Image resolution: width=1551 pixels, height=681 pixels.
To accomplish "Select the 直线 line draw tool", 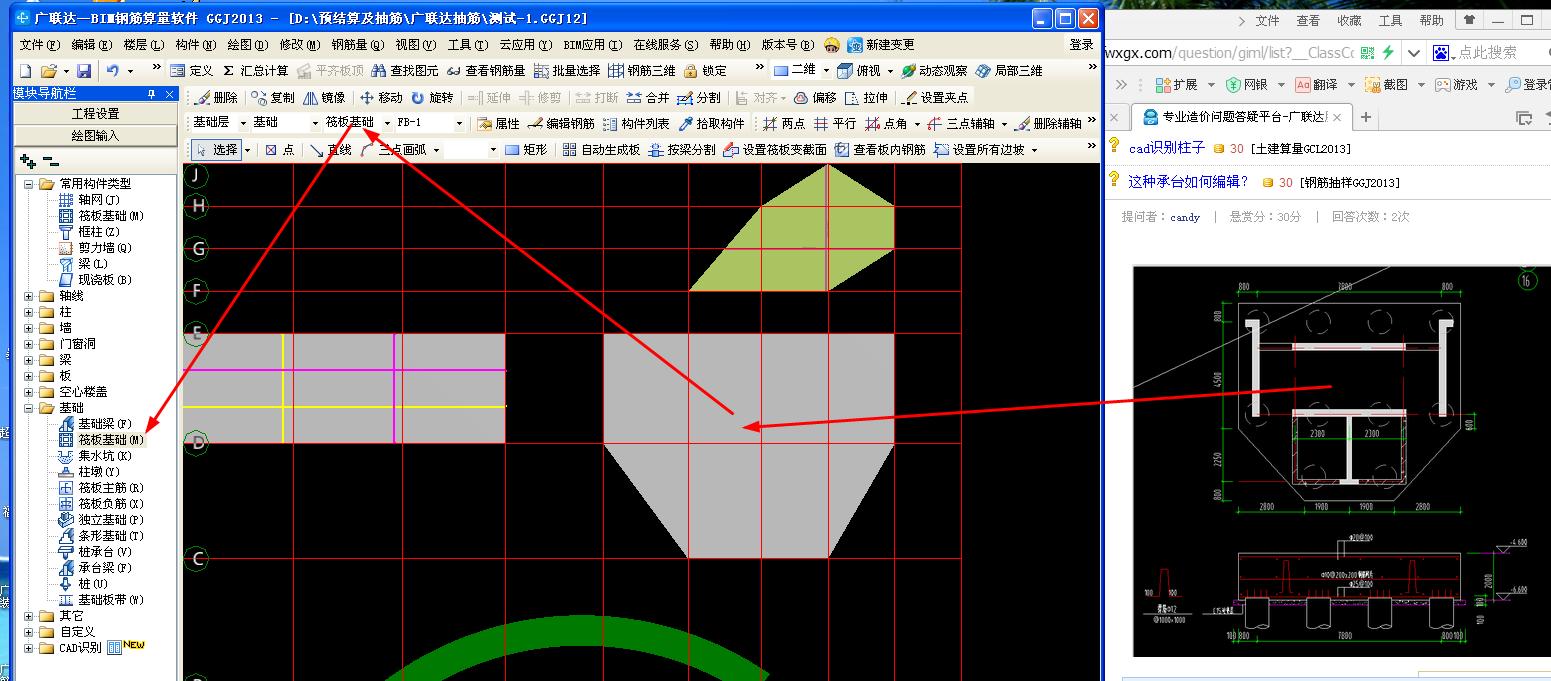I will click(x=330, y=149).
